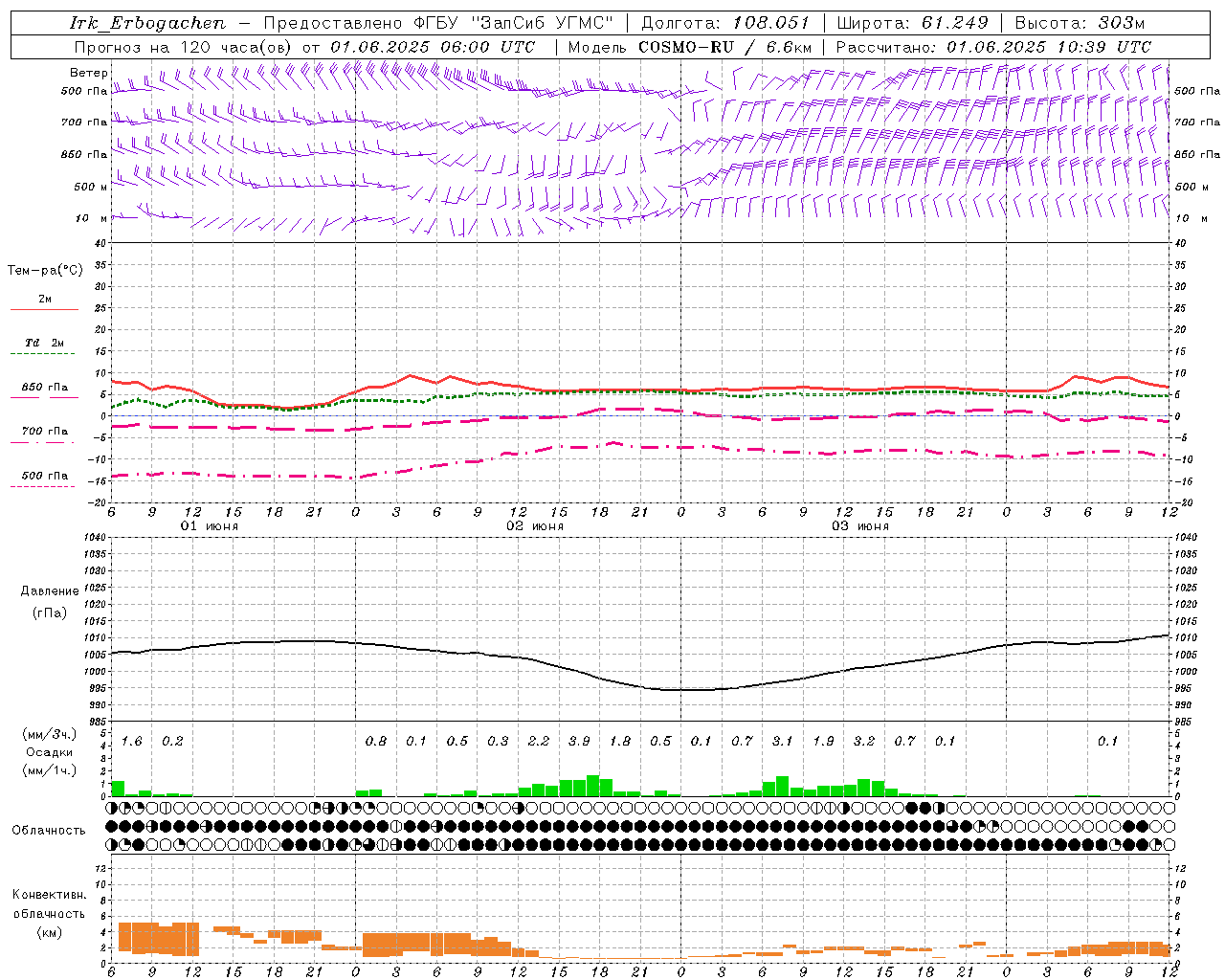Click Рассчитано: 01.06.2025 10:39 UTC text

click(993, 47)
